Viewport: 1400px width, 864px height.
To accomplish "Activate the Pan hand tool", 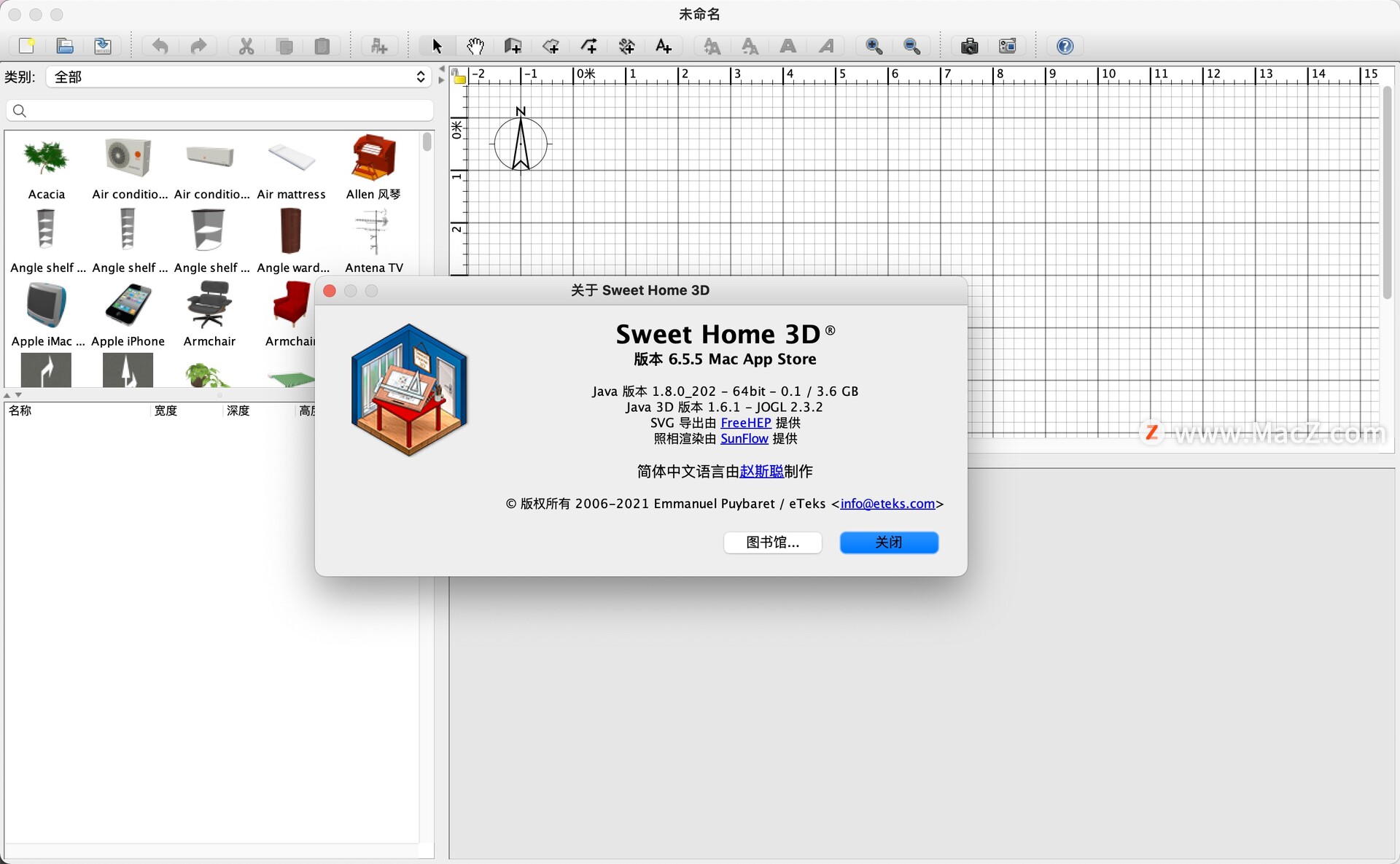I will [475, 46].
